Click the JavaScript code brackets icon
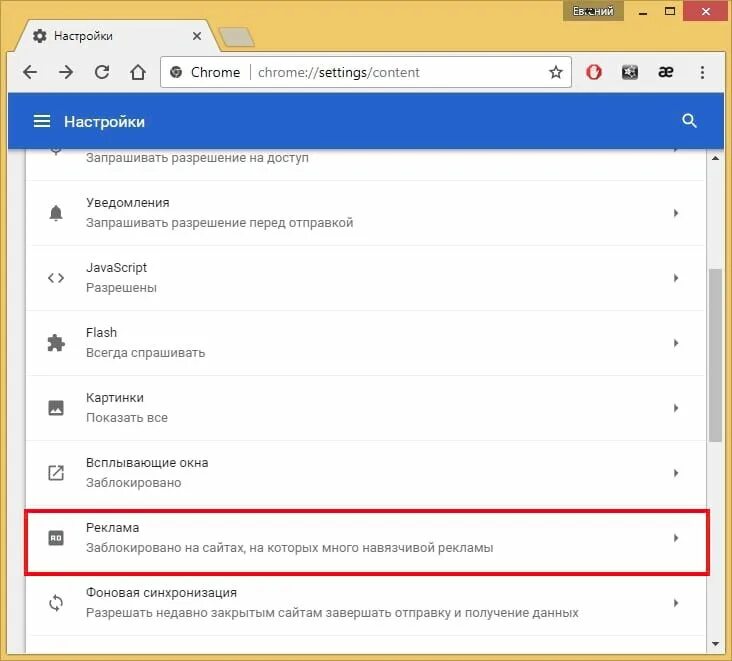 [x=56, y=278]
